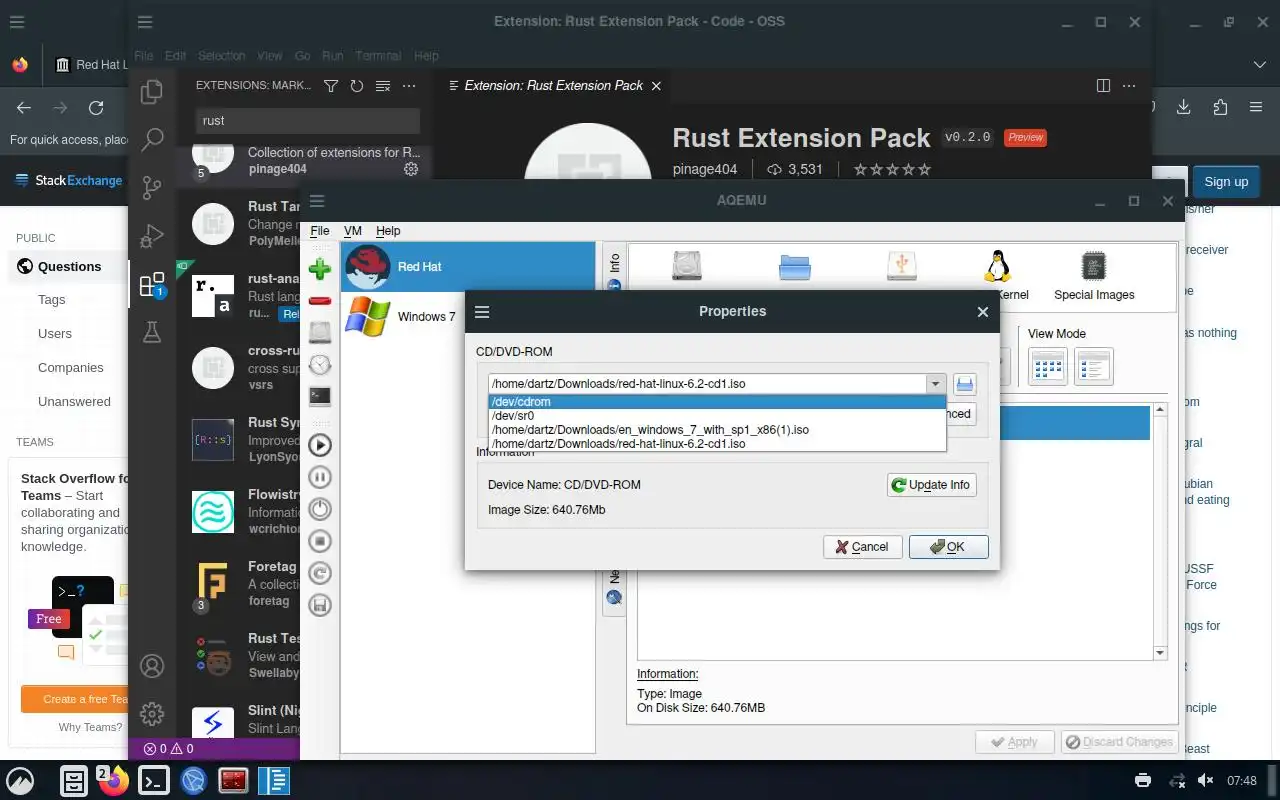The image size is (1280, 800).
Task: Expand the CD/DVD-ROM path combo box arrow
Action: coord(935,384)
